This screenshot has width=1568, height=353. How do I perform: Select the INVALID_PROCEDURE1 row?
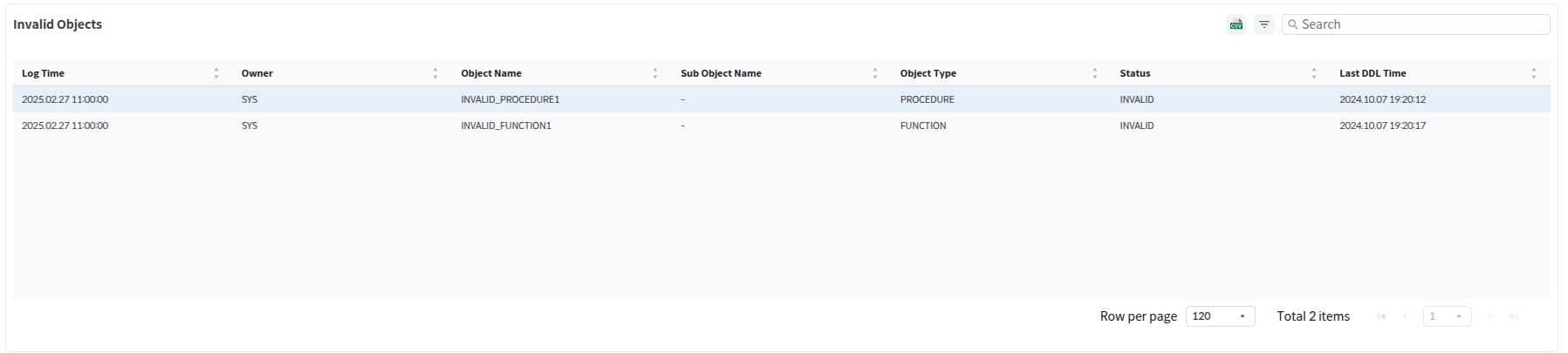point(510,99)
